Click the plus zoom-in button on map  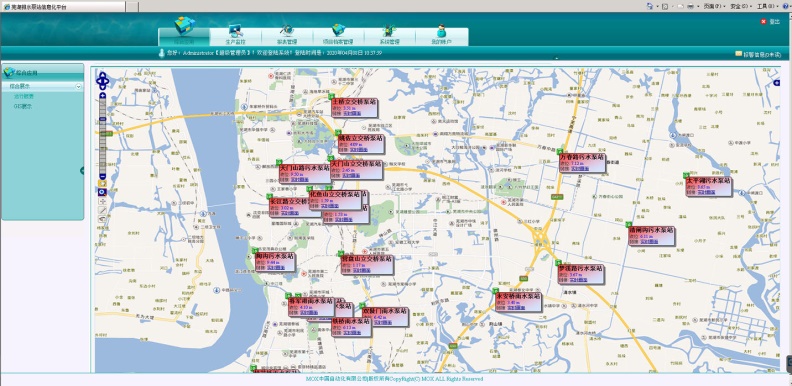(103, 95)
